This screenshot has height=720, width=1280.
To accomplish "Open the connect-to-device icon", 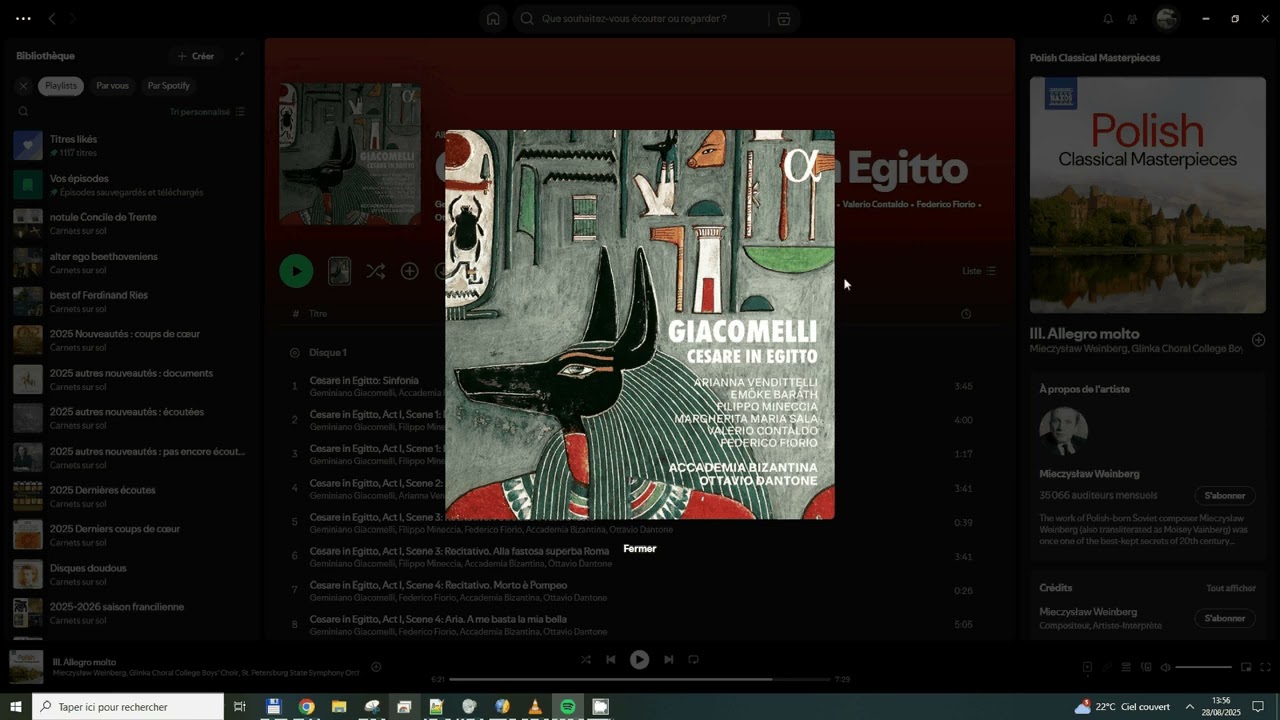I will pyautogui.click(x=1146, y=667).
